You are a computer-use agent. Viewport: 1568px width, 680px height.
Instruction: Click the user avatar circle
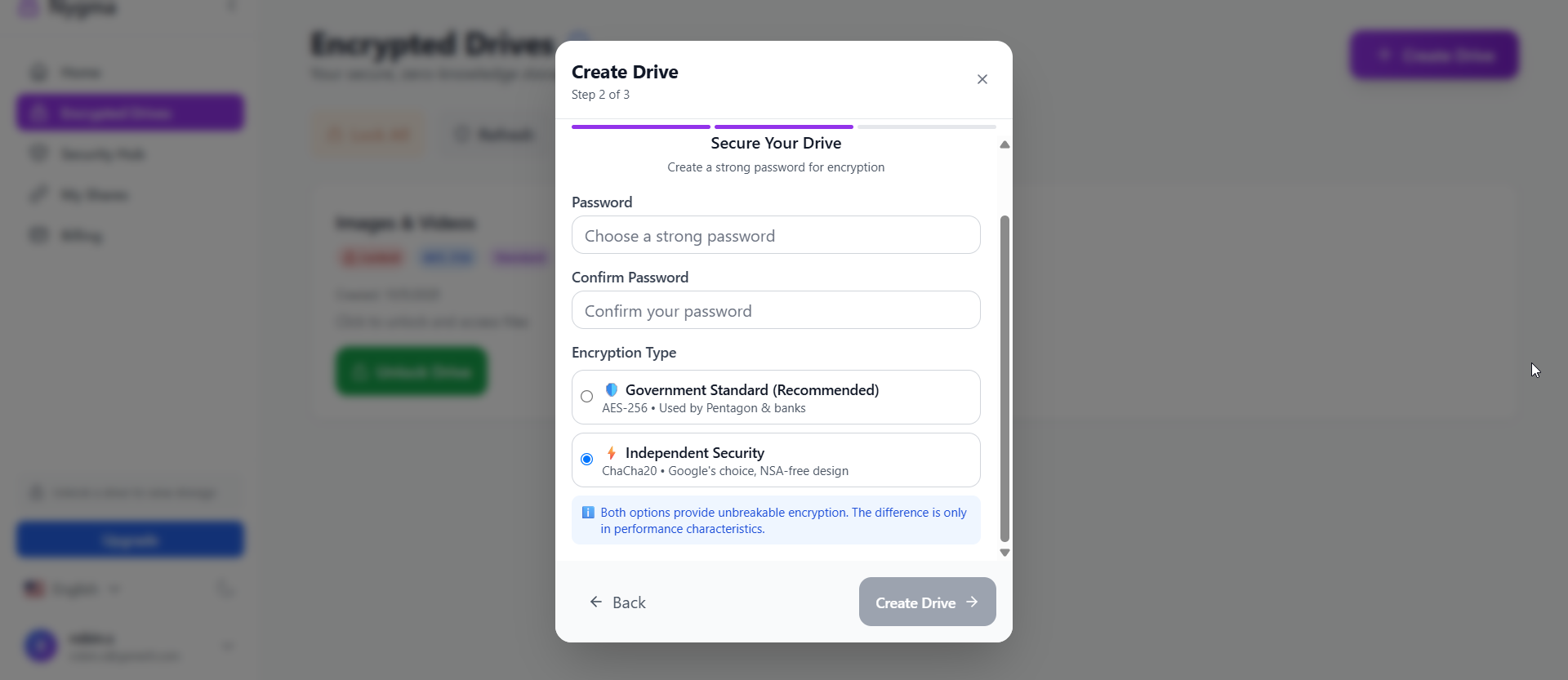click(x=41, y=646)
